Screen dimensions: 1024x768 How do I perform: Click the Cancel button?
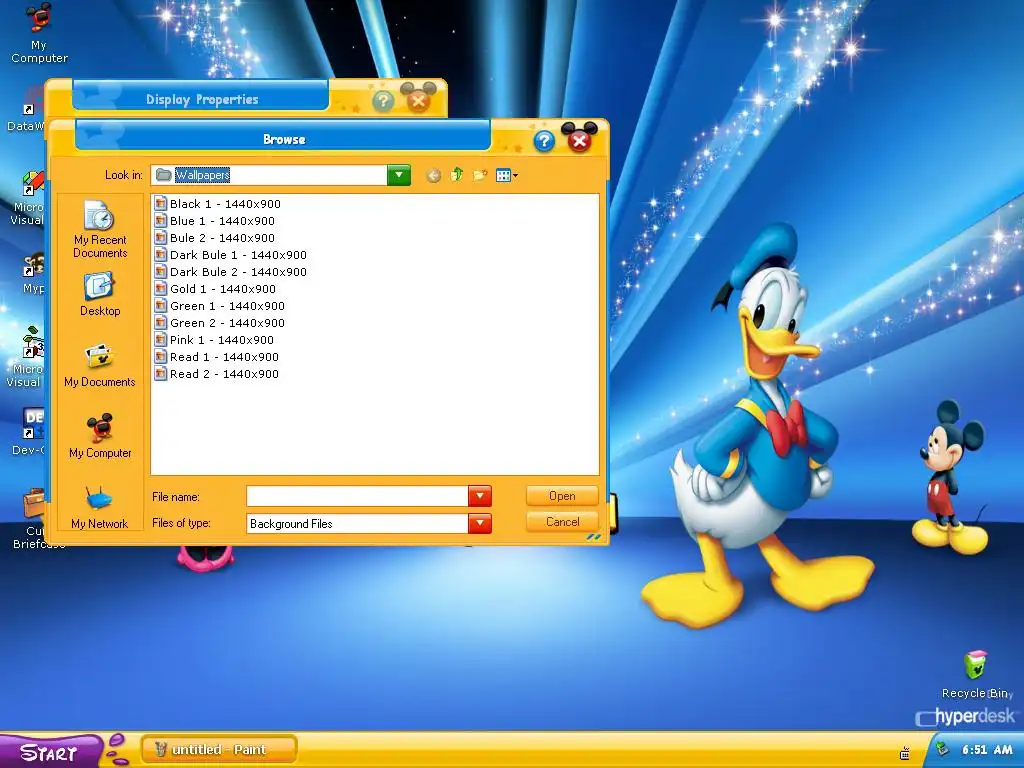[562, 522]
